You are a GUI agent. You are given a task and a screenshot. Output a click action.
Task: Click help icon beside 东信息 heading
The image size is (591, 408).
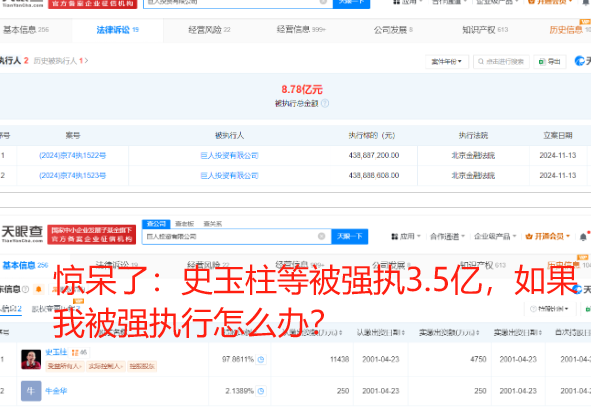pos(25,290)
